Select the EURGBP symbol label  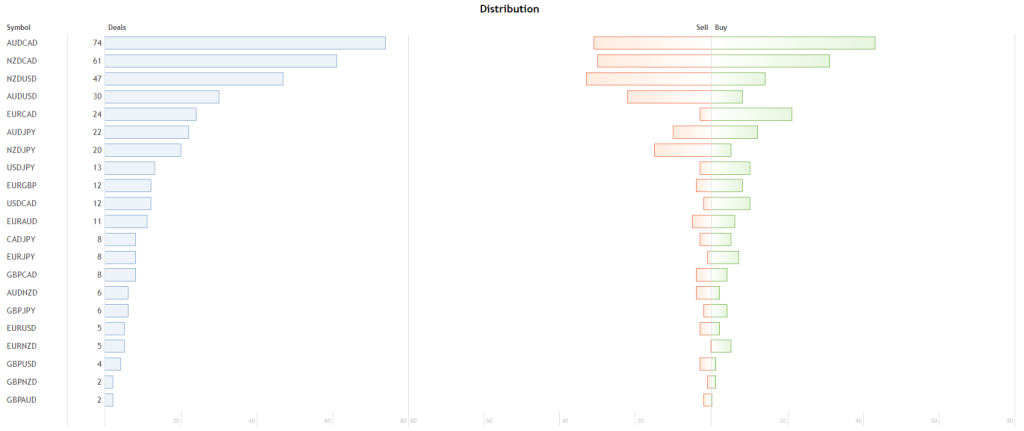21,186
